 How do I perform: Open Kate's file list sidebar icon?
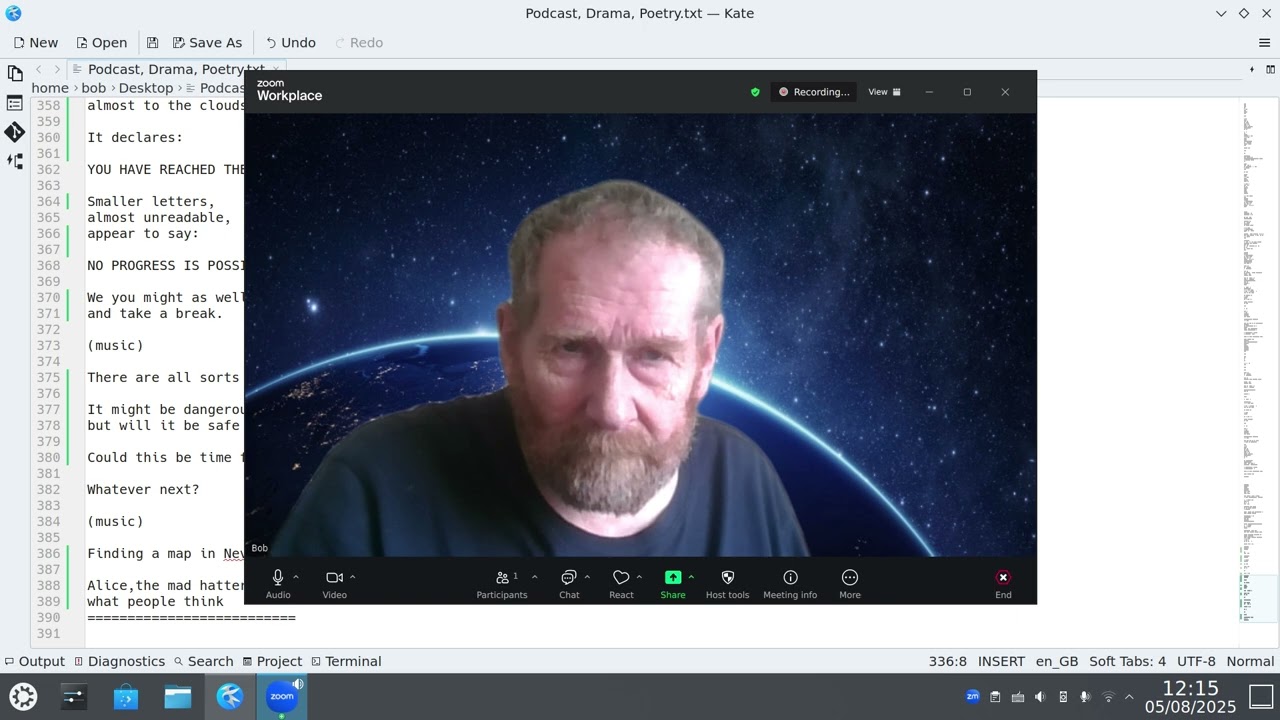point(15,103)
